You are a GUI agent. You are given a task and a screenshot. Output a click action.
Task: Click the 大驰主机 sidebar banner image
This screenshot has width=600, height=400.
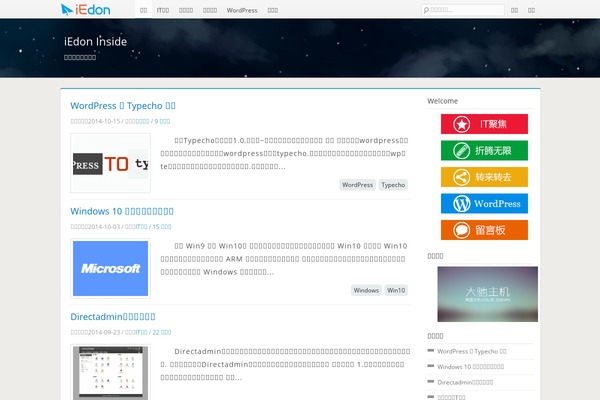click(x=488, y=294)
